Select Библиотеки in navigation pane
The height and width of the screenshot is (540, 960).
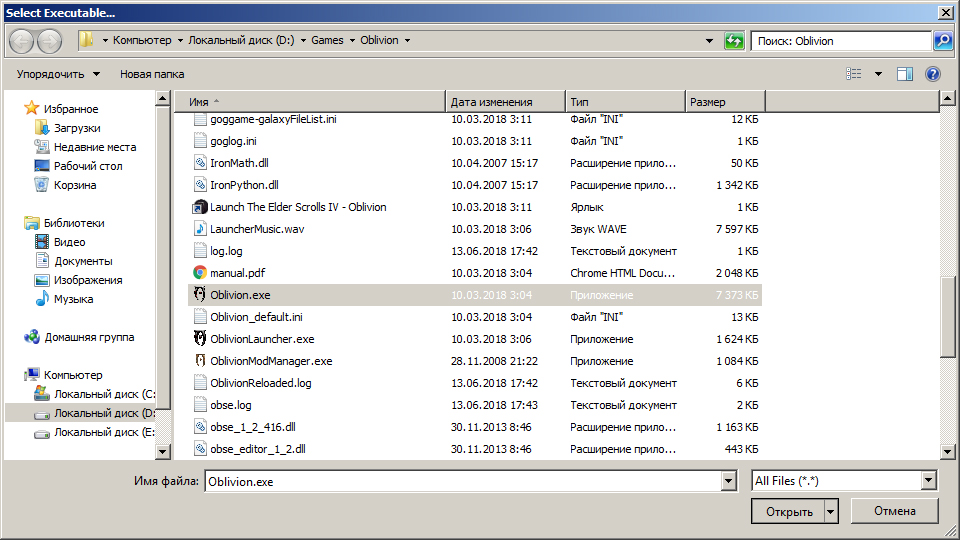click(73, 223)
